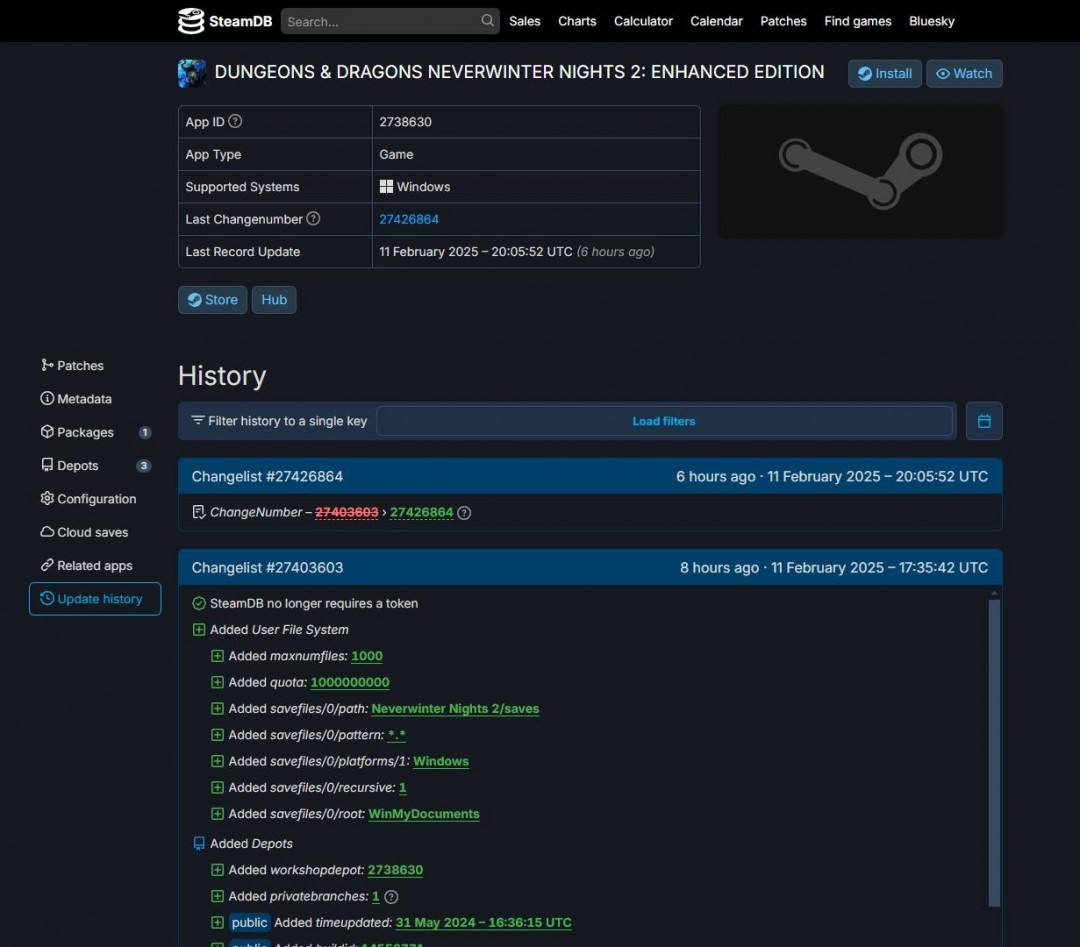The width and height of the screenshot is (1080, 947).
Task: Expand the Added maxnumfiles plus icon
Action: click(217, 656)
